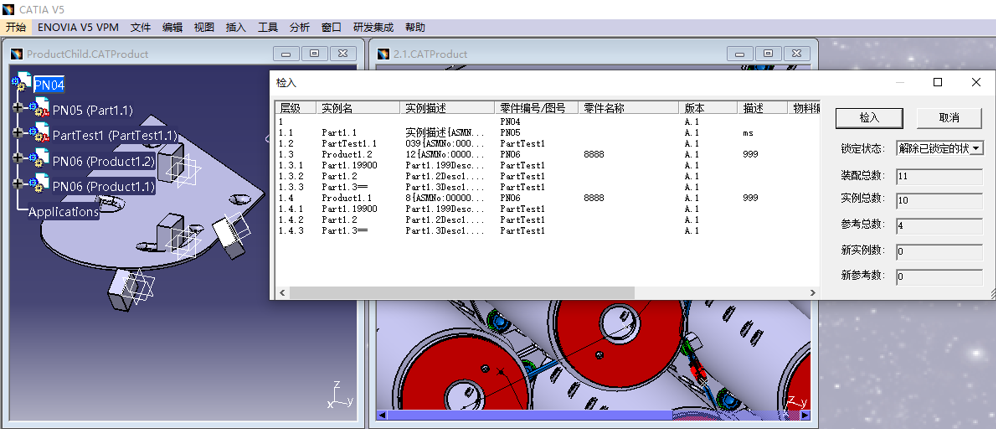Screen dimensions: 996x429
Task: Click the 取消 button
Action: [x=948, y=118]
